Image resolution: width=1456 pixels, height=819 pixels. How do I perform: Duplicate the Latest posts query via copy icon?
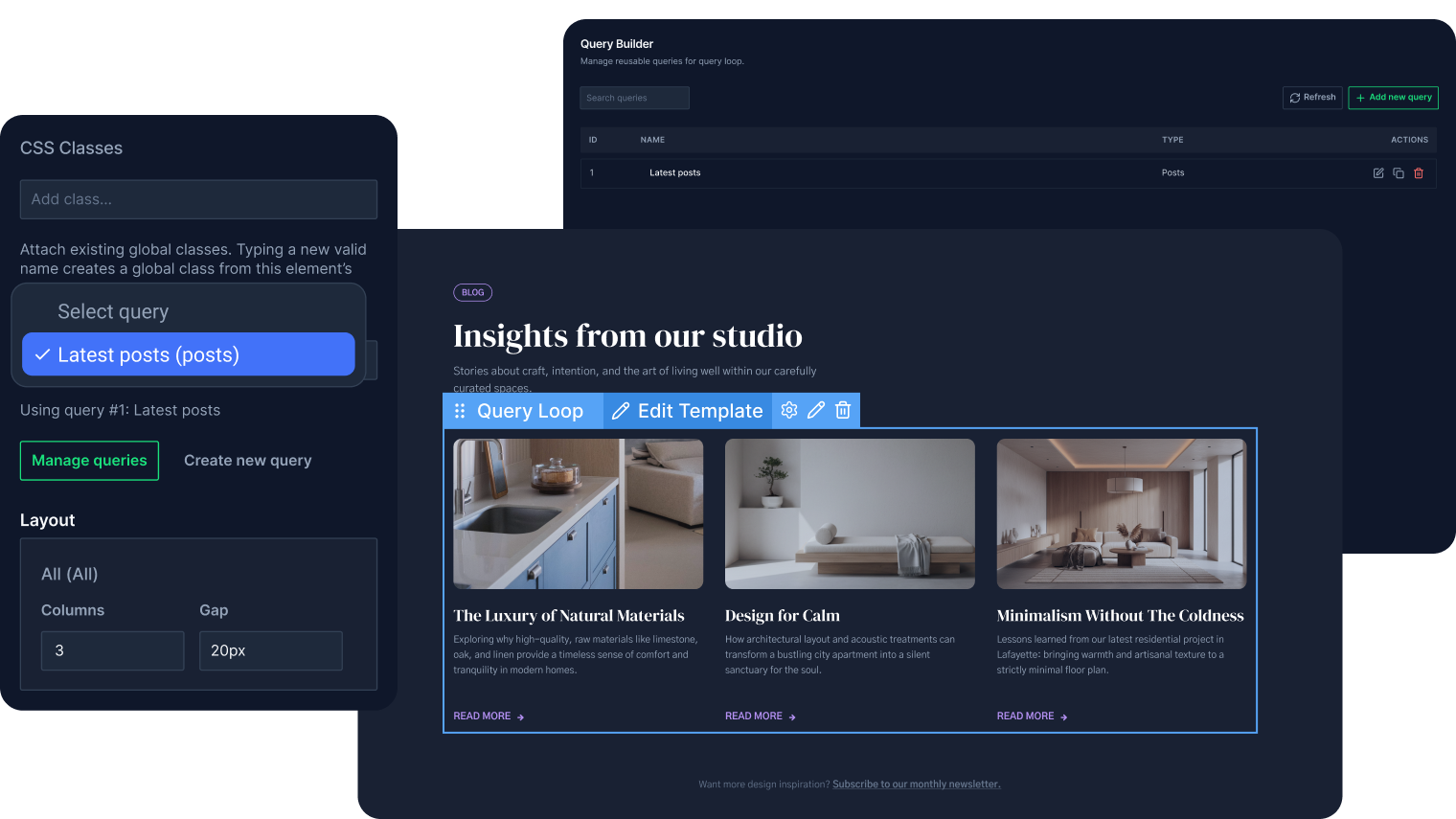(1399, 173)
